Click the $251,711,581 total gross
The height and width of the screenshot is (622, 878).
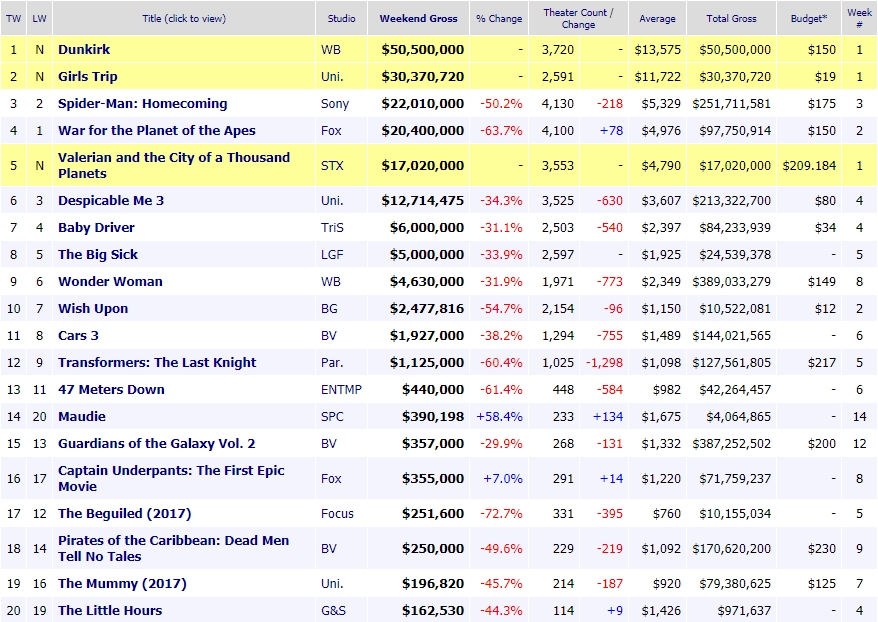[x=731, y=104]
